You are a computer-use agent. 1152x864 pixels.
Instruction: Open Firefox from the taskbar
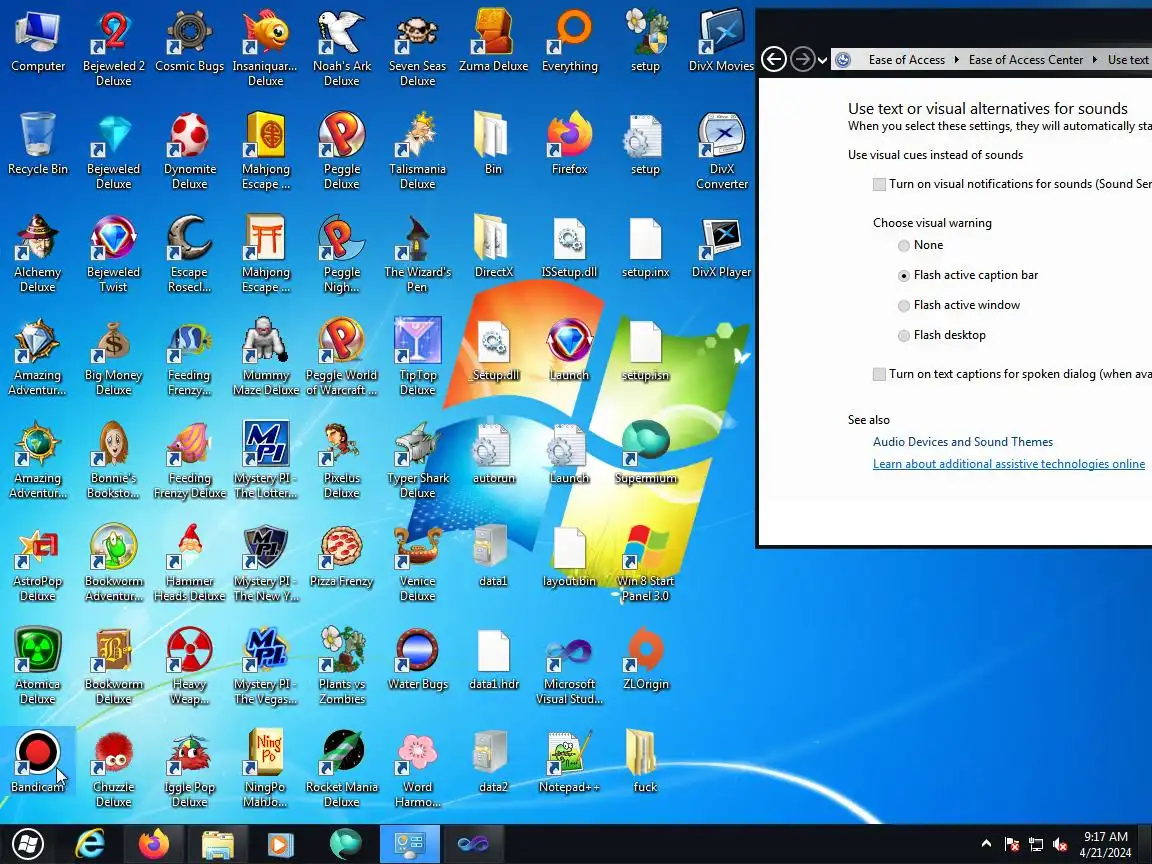154,844
